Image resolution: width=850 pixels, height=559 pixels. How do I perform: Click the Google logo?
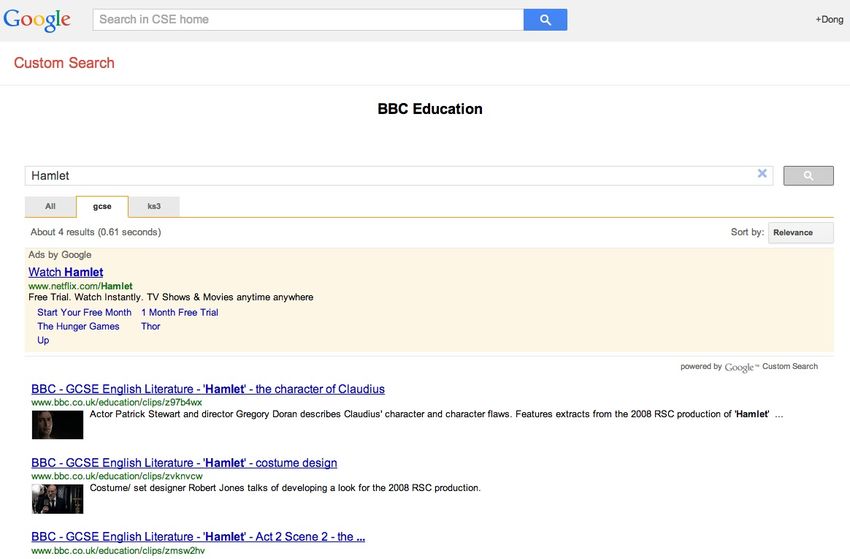(37, 20)
